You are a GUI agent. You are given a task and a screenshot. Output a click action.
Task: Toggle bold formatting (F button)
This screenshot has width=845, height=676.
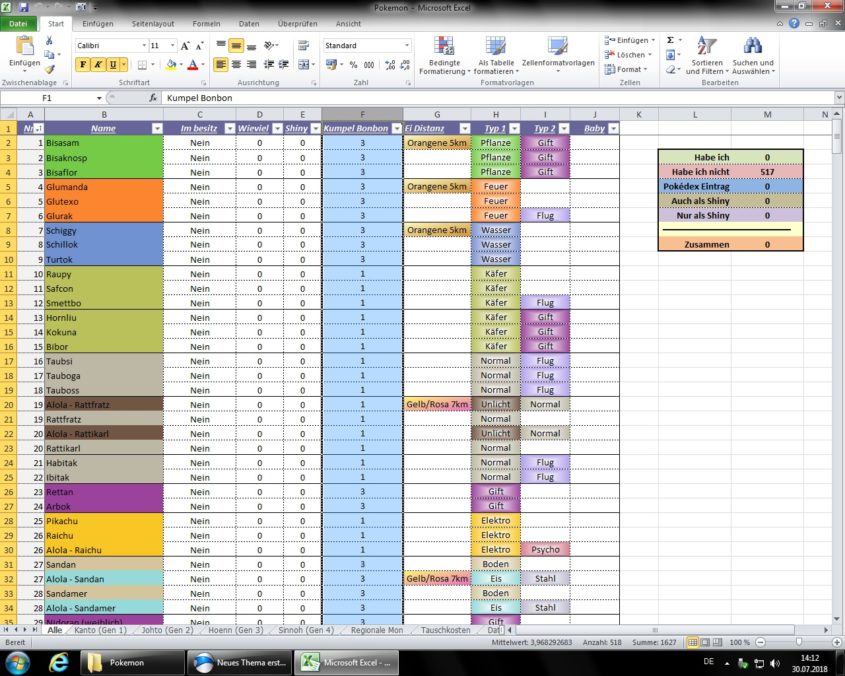tap(82, 65)
